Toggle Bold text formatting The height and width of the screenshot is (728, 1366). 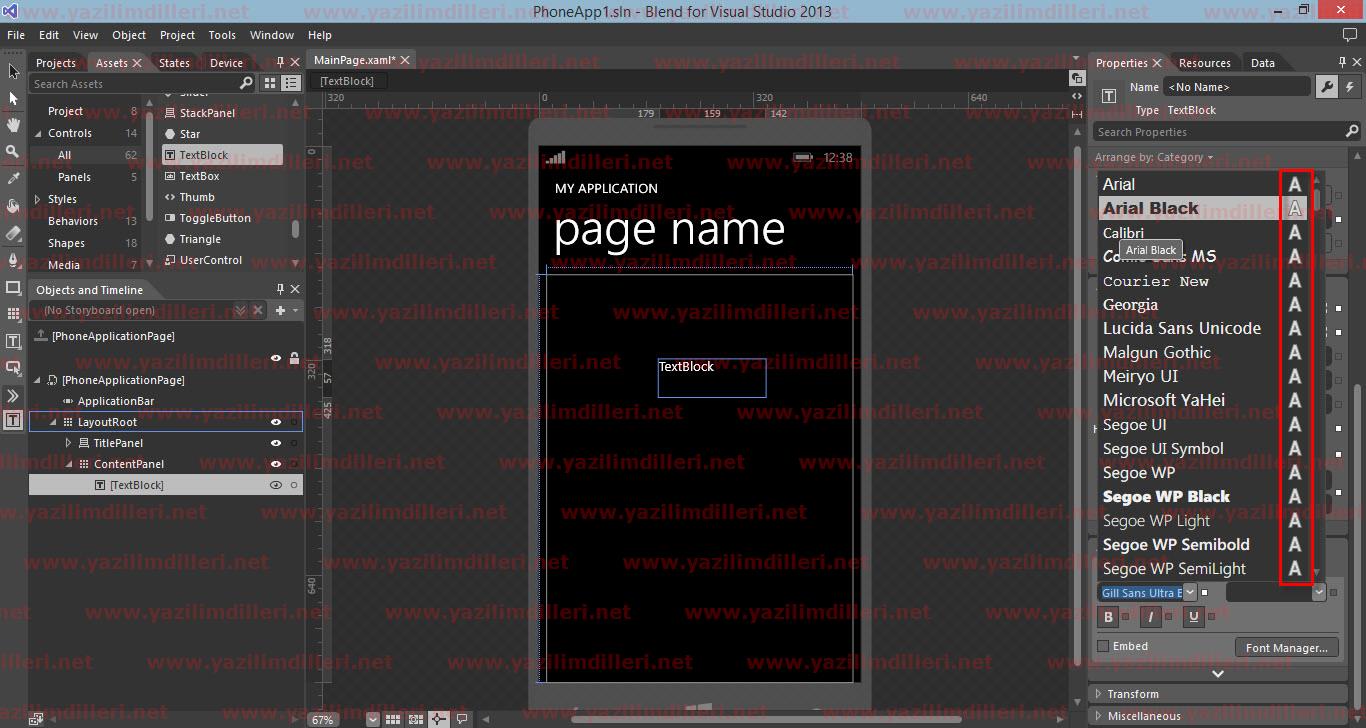(1108, 617)
